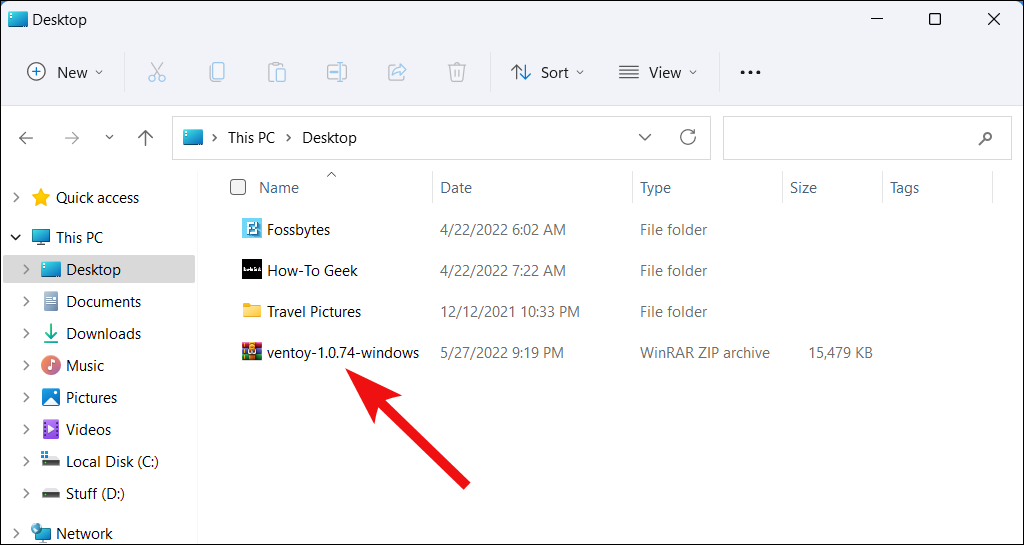Go up one folder level
The height and width of the screenshot is (545, 1024).
coord(146,138)
